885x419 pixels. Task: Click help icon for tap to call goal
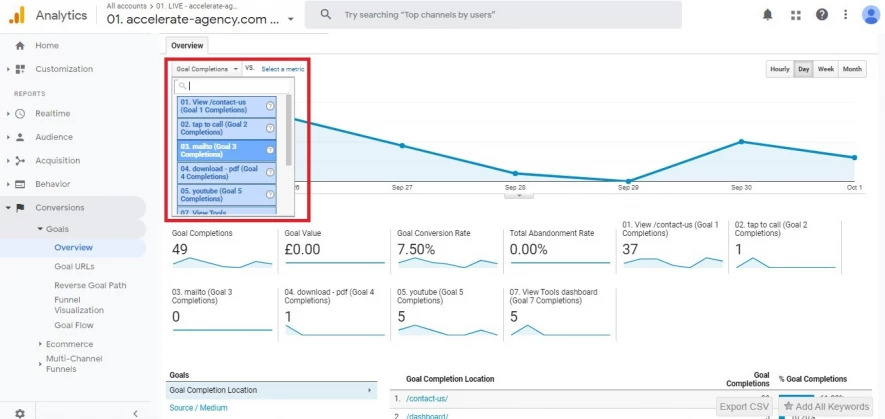pyautogui.click(x=270, y=128)
